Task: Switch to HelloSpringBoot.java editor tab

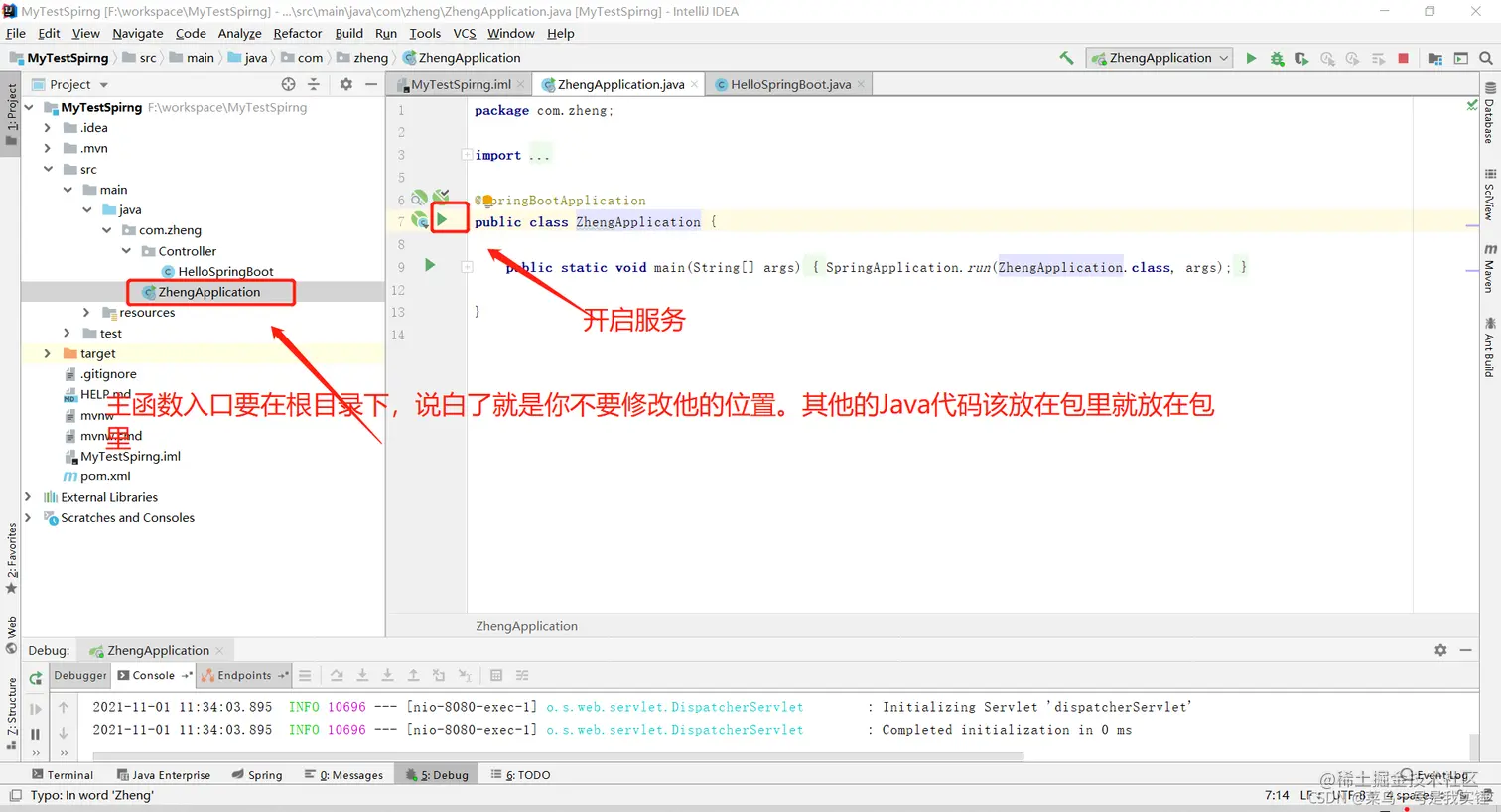Action: click(x=790, y=84)
